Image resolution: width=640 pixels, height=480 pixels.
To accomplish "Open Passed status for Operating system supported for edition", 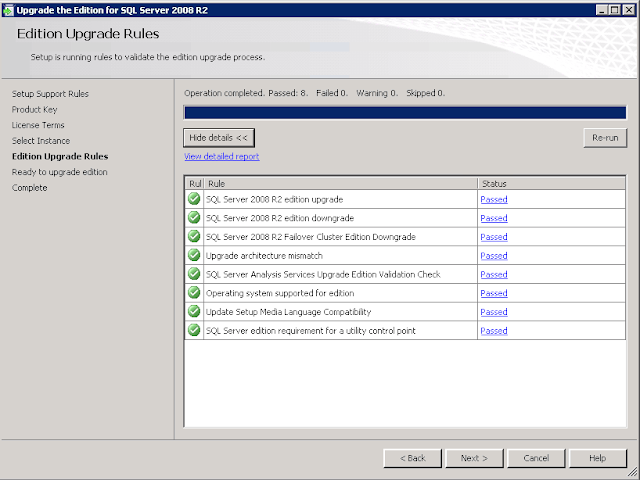I will pos(494,293).
